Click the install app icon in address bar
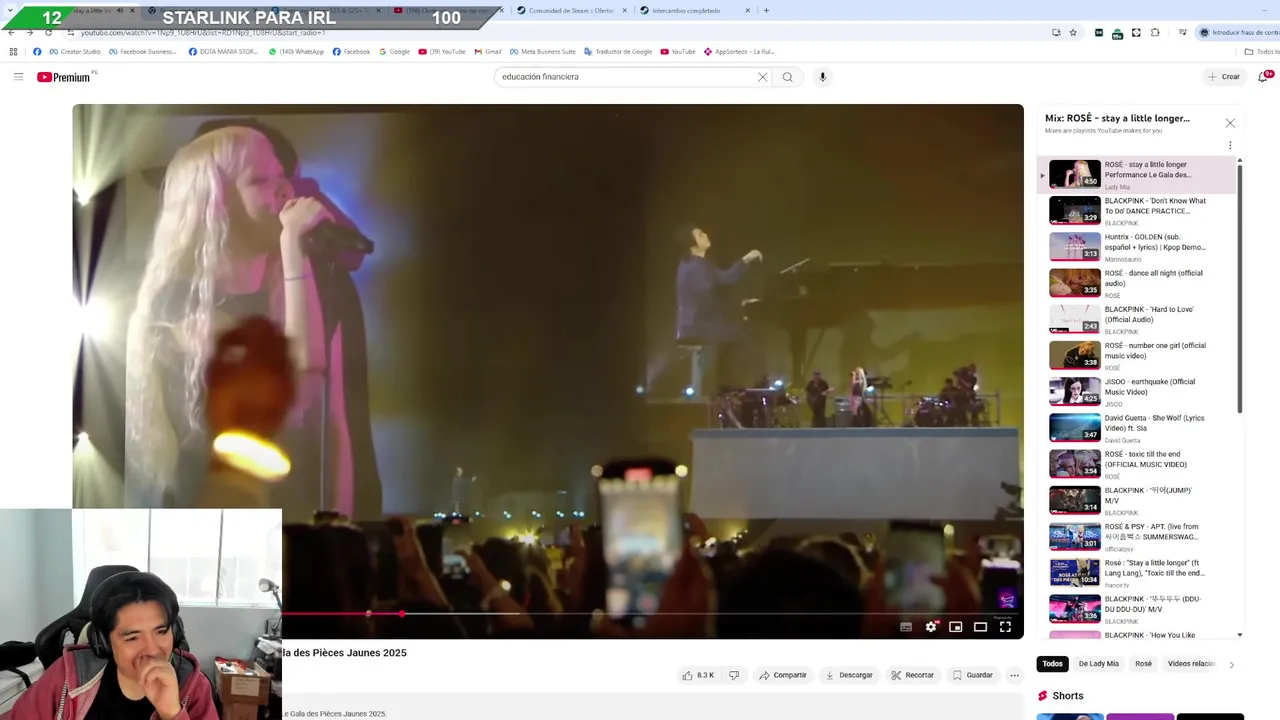Viewport: 1280px width, 720px height. (1056, 32)
